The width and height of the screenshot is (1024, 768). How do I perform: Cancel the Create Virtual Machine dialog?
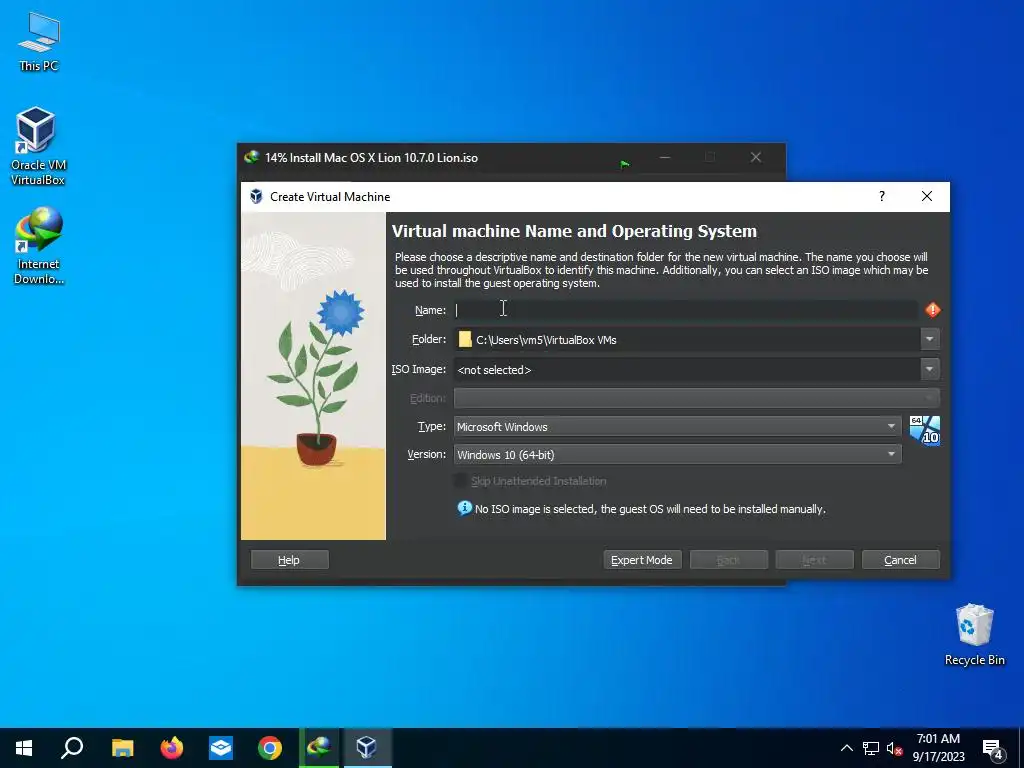(x=901, y=560)
